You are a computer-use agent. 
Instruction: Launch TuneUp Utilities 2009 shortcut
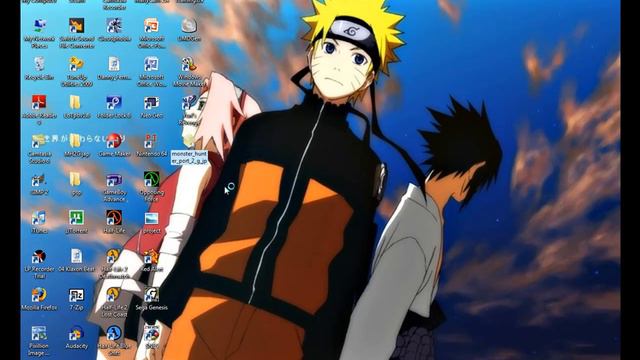pos(76,72)
